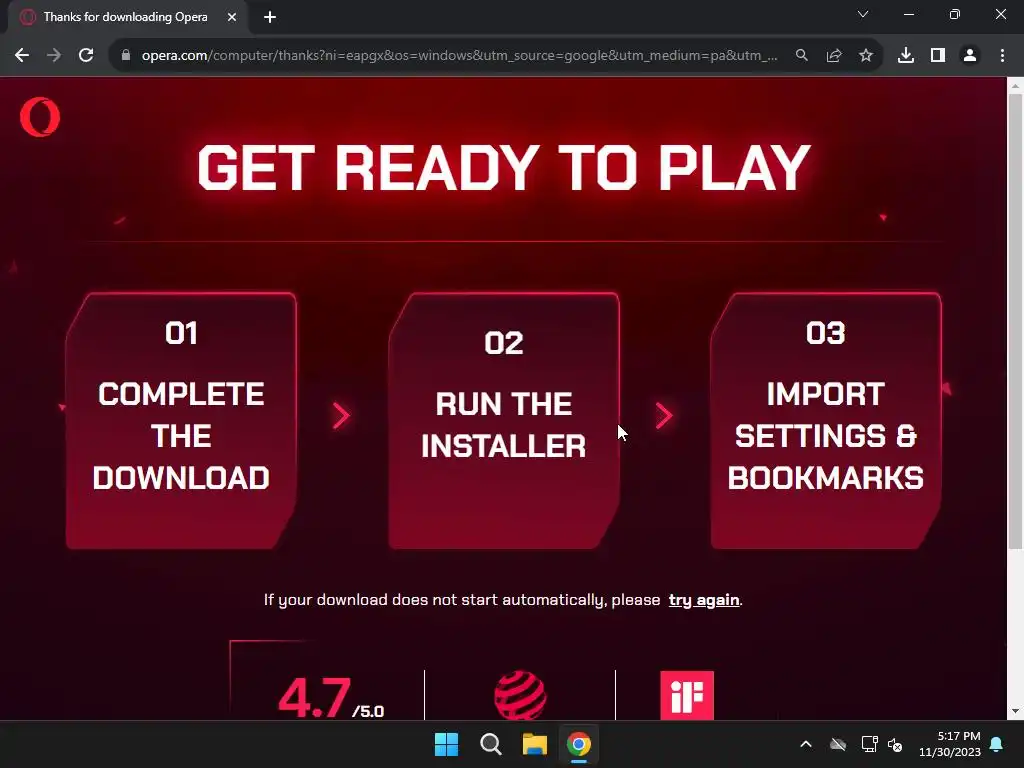Open the Windows Start menu
The width and height of the screenshot is (1024, 768).
(x=447, y=744)
